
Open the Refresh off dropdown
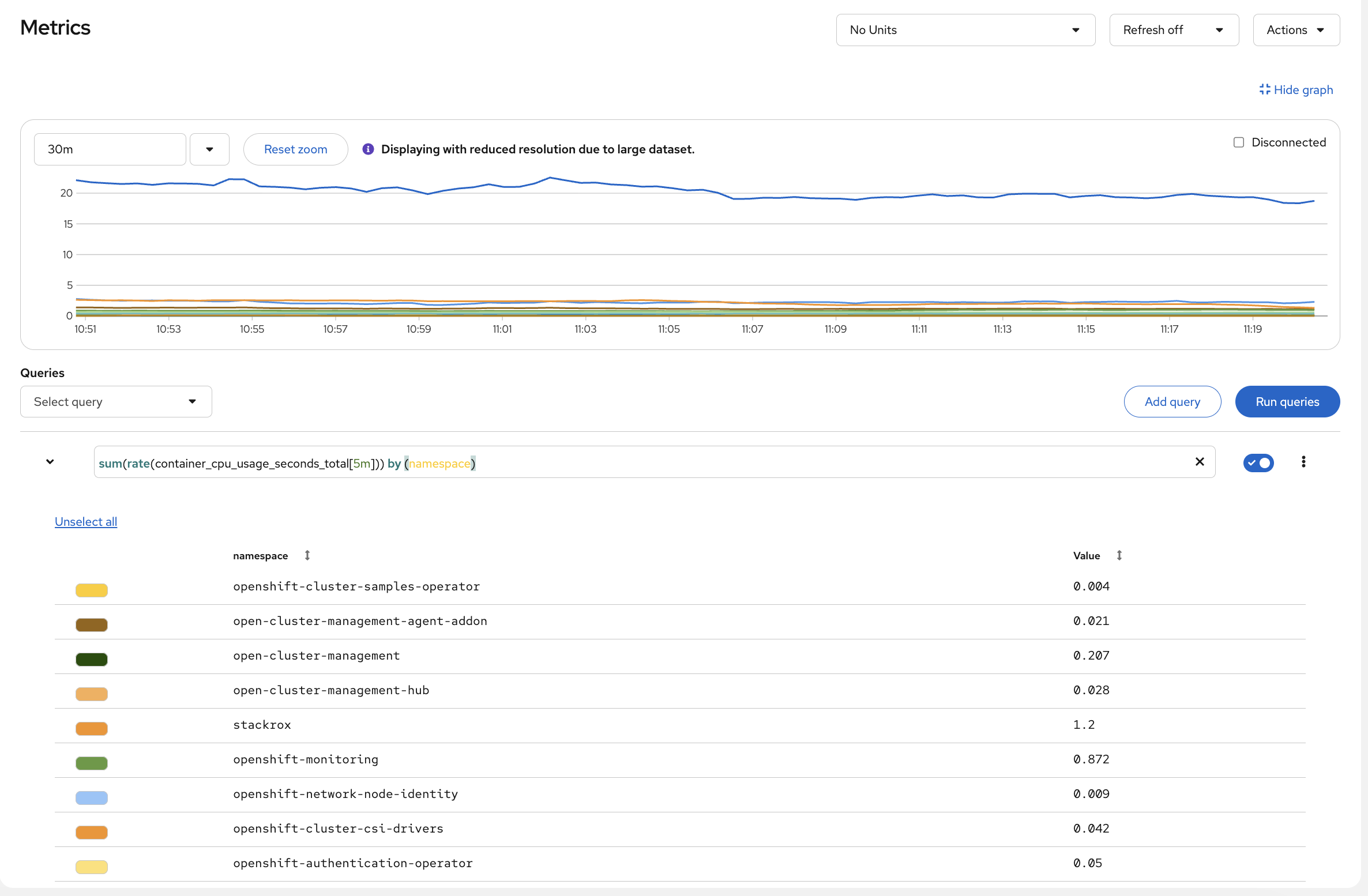point(1174,29)
